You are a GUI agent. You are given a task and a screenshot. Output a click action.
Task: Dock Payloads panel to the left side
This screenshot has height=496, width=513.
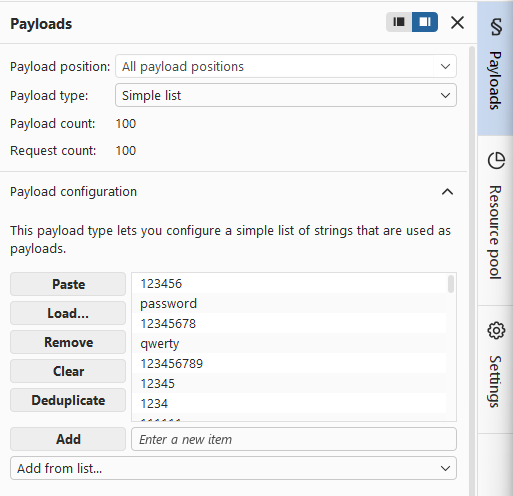click(399, 22)
